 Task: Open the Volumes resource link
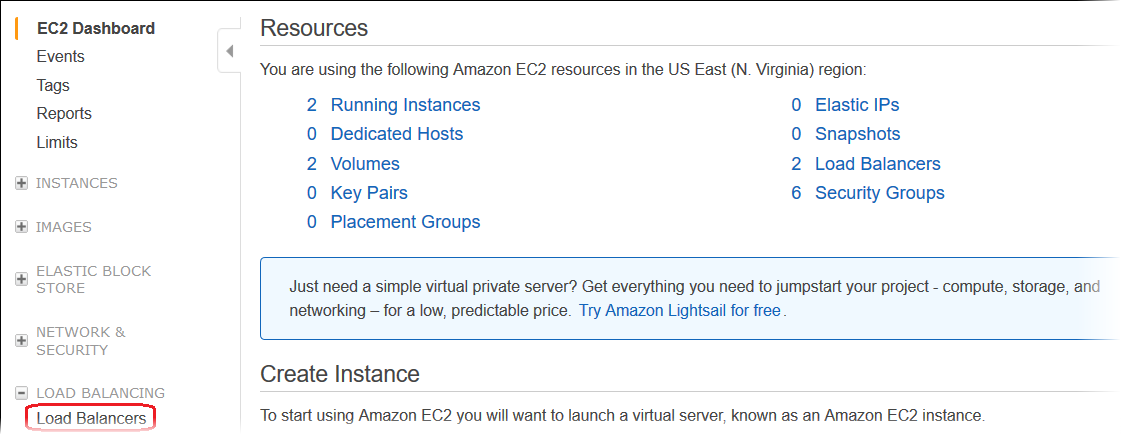click(x=365, y=164)
